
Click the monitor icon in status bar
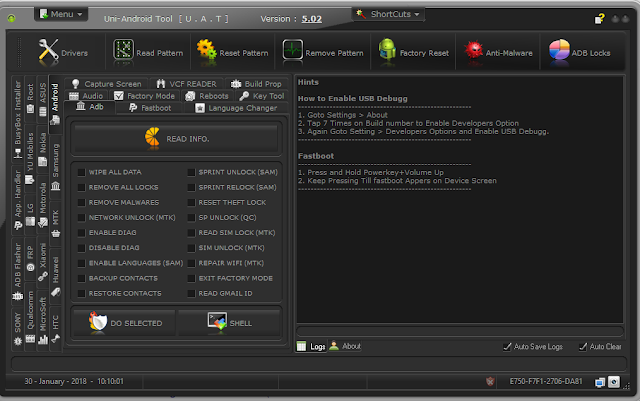click(600, 382)
